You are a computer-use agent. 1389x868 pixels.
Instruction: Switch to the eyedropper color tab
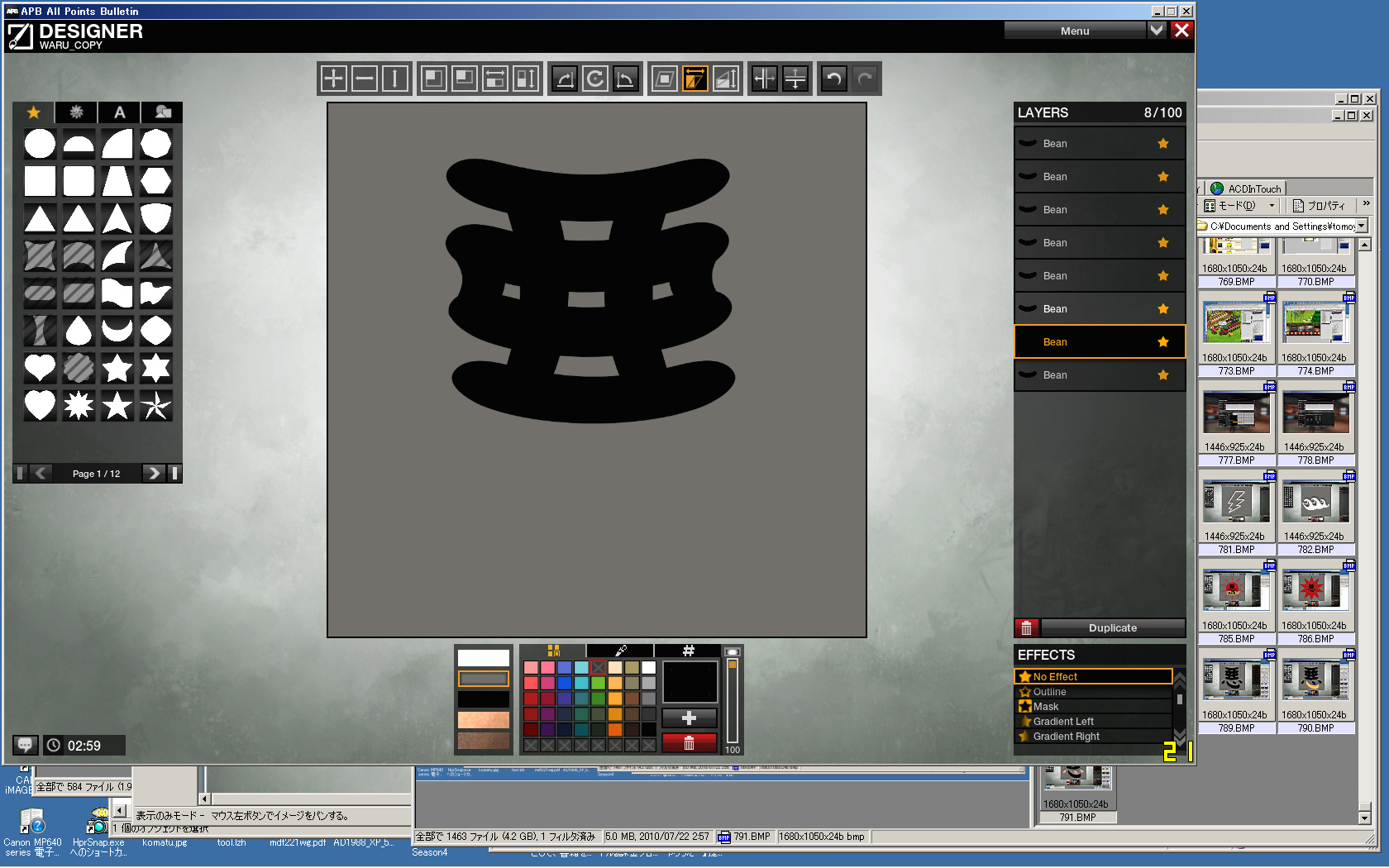(x=620, y=651)
